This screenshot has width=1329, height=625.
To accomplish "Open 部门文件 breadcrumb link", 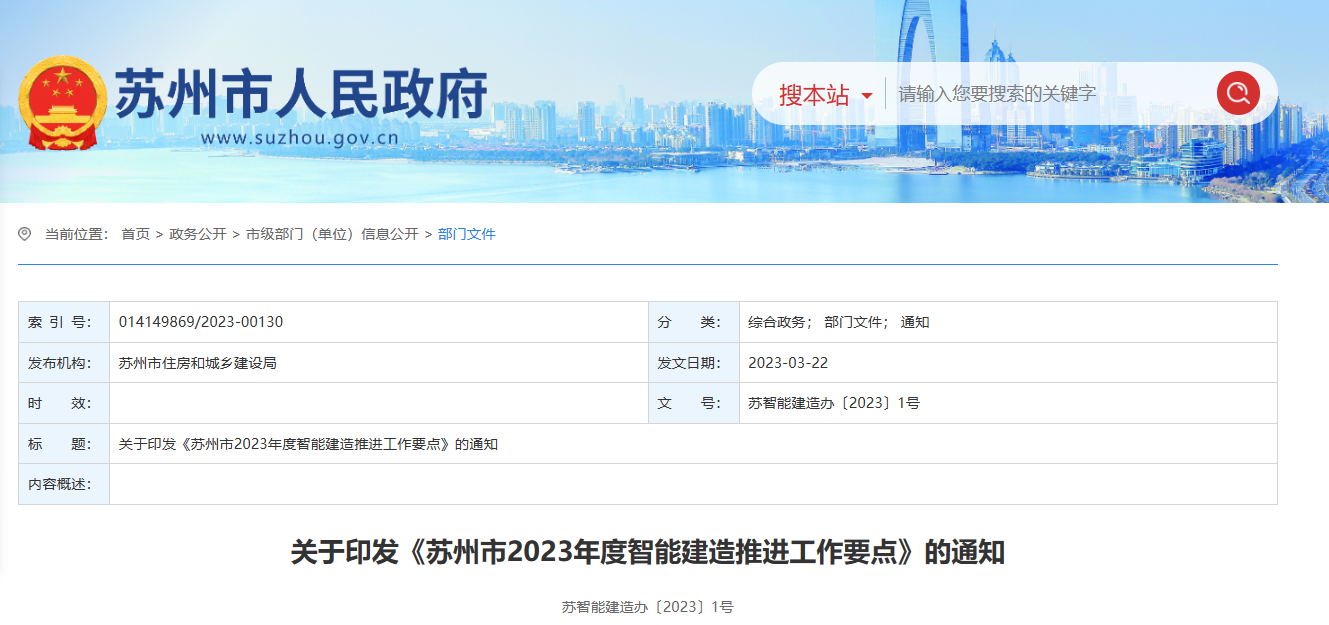I will point(467,234).
